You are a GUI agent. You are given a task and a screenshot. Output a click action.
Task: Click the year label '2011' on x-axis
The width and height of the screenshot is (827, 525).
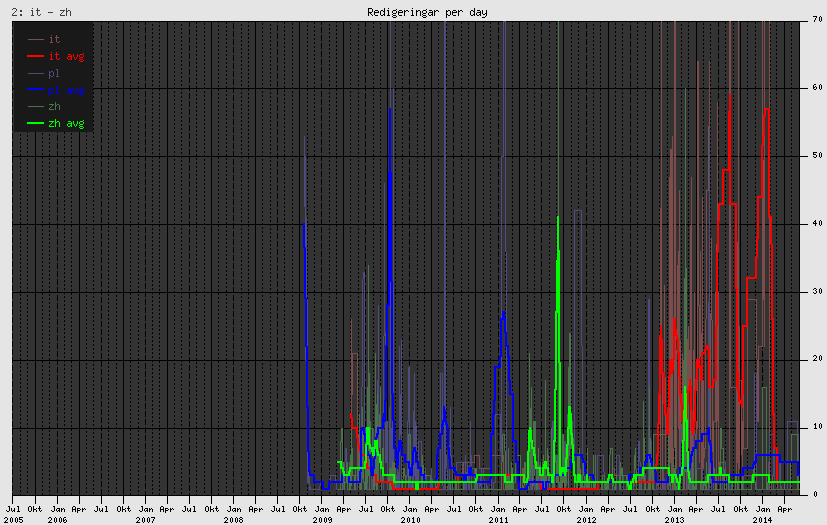tap(498, 520)
